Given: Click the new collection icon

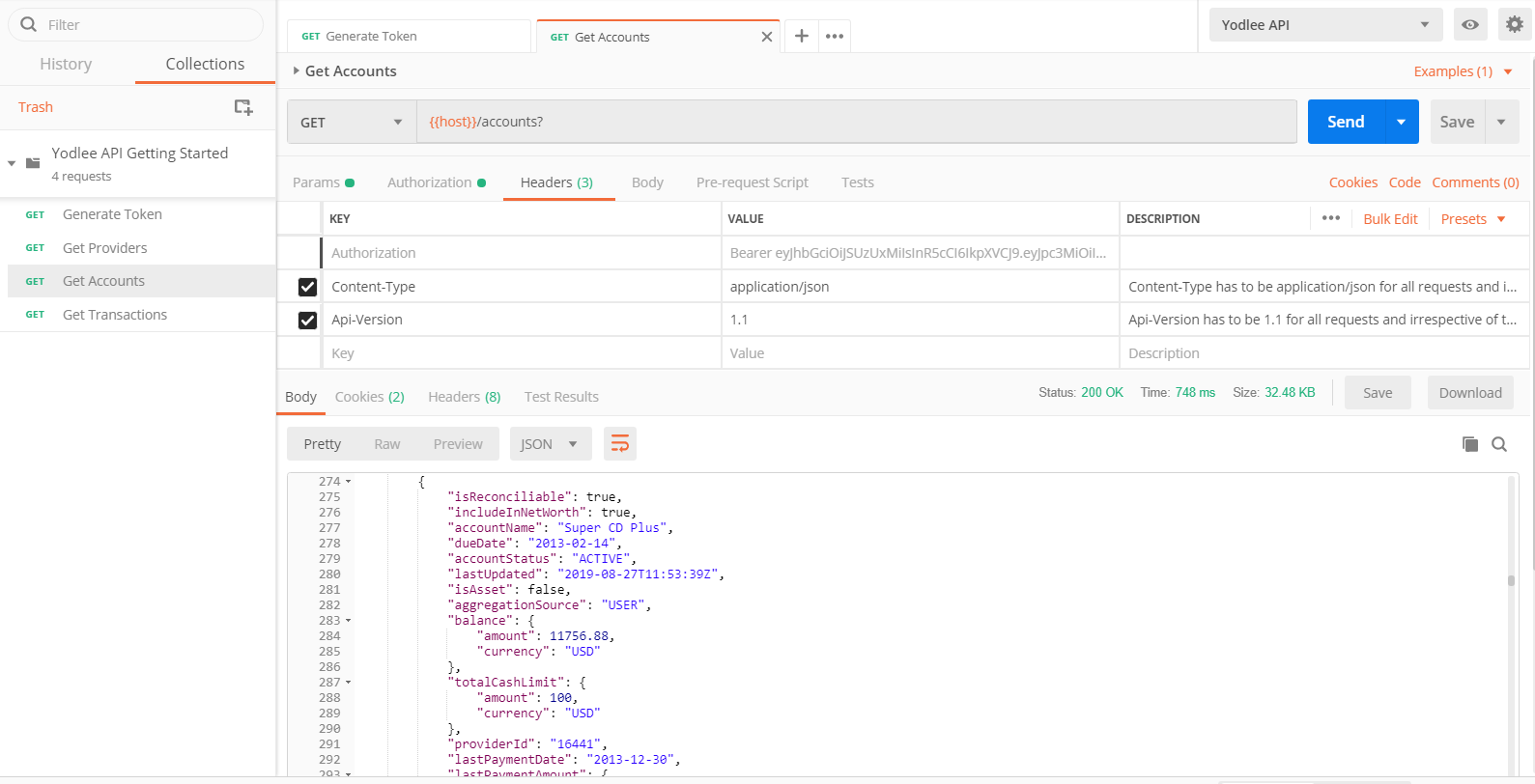Looking at the screenshot, I should tap(243, 107).
